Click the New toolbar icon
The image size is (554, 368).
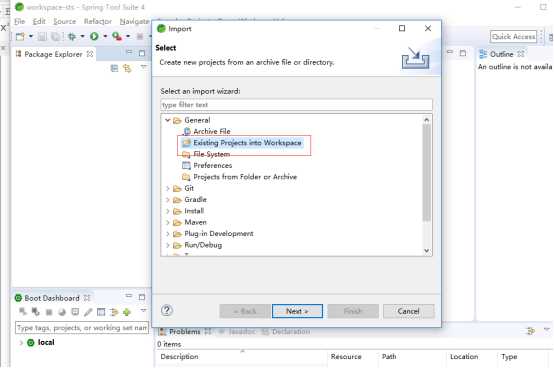20,36
